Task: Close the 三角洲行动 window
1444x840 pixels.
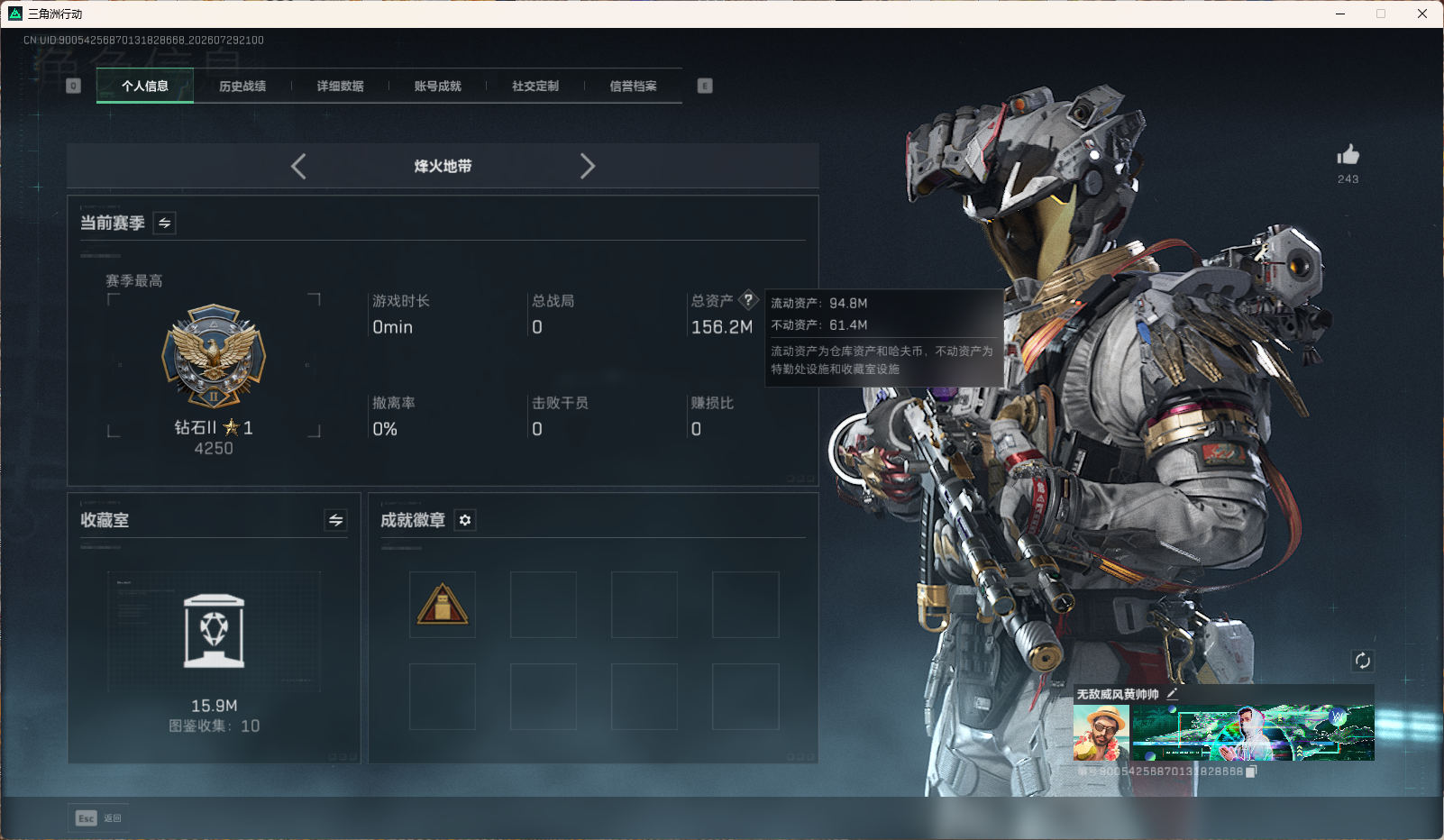Action: click(1422, 14)
